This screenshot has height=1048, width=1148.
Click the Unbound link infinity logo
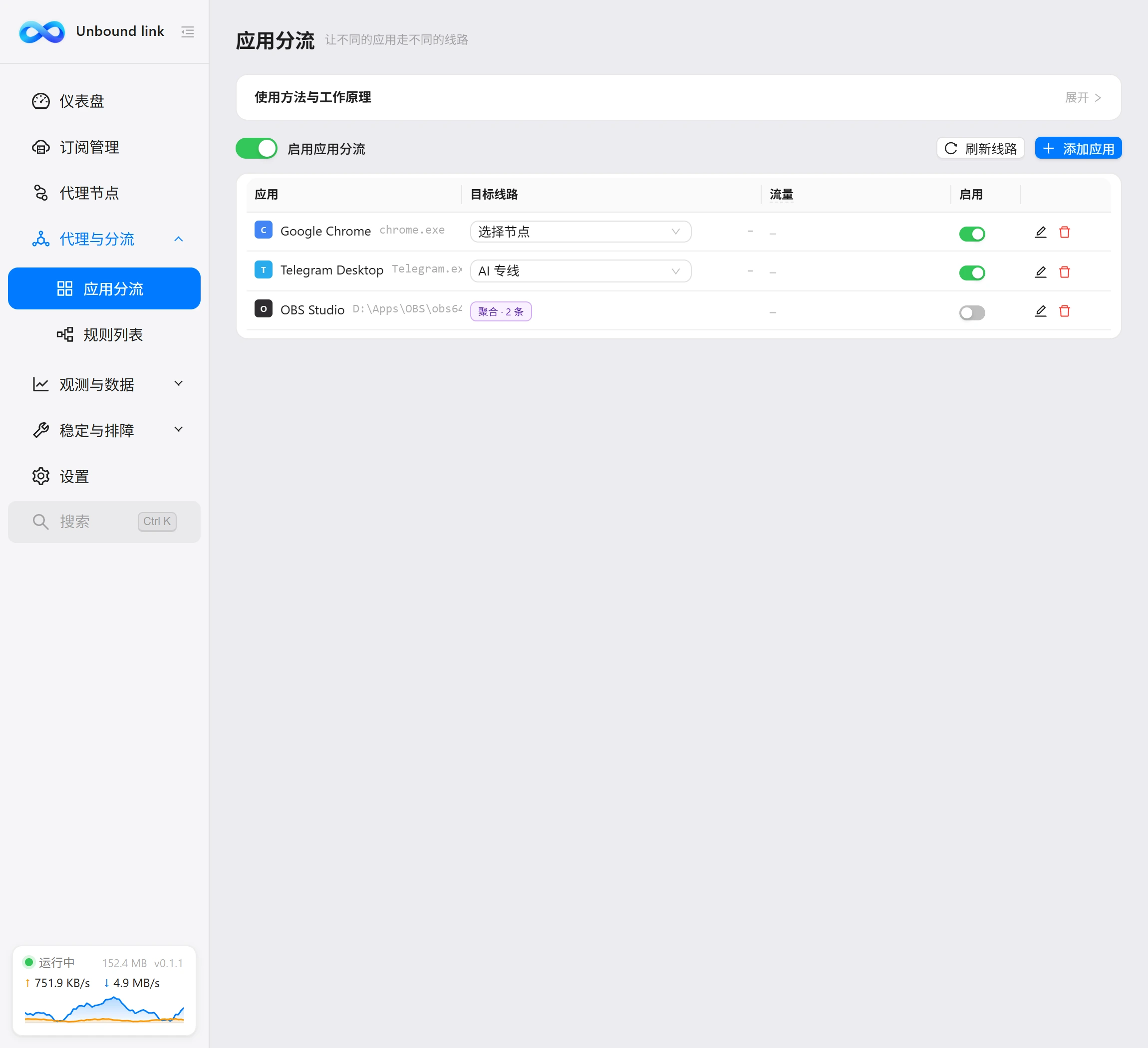pos(41,32)
